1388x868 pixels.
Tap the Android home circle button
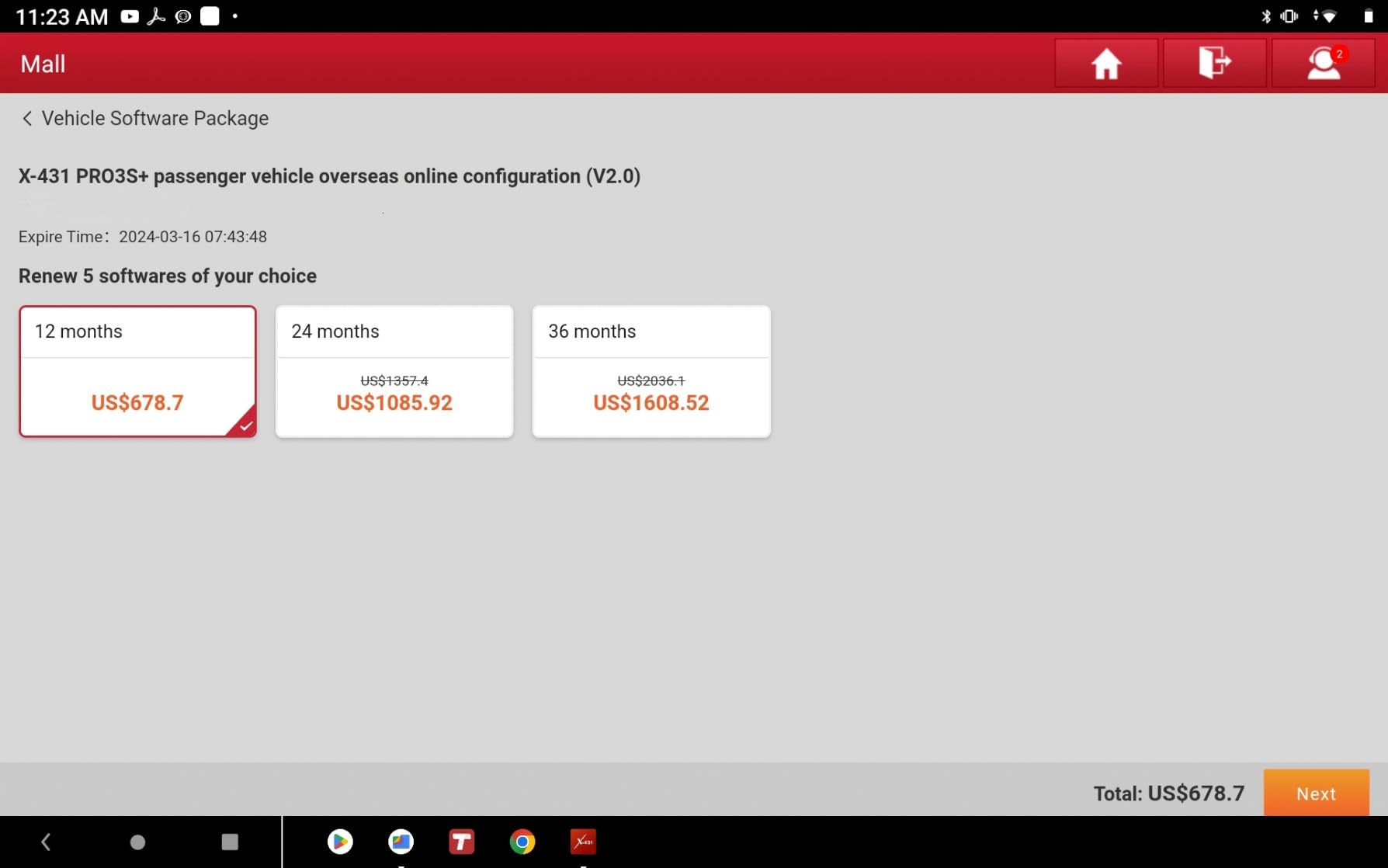pos(137,842)
